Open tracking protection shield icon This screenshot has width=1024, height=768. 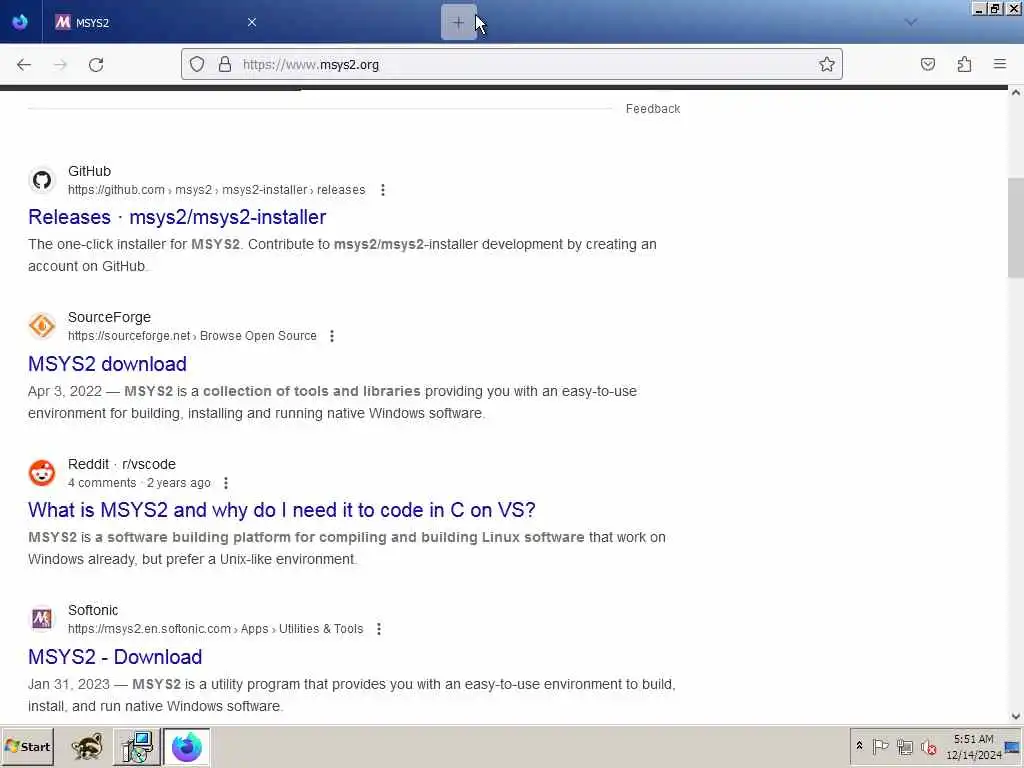coord(197,64)
